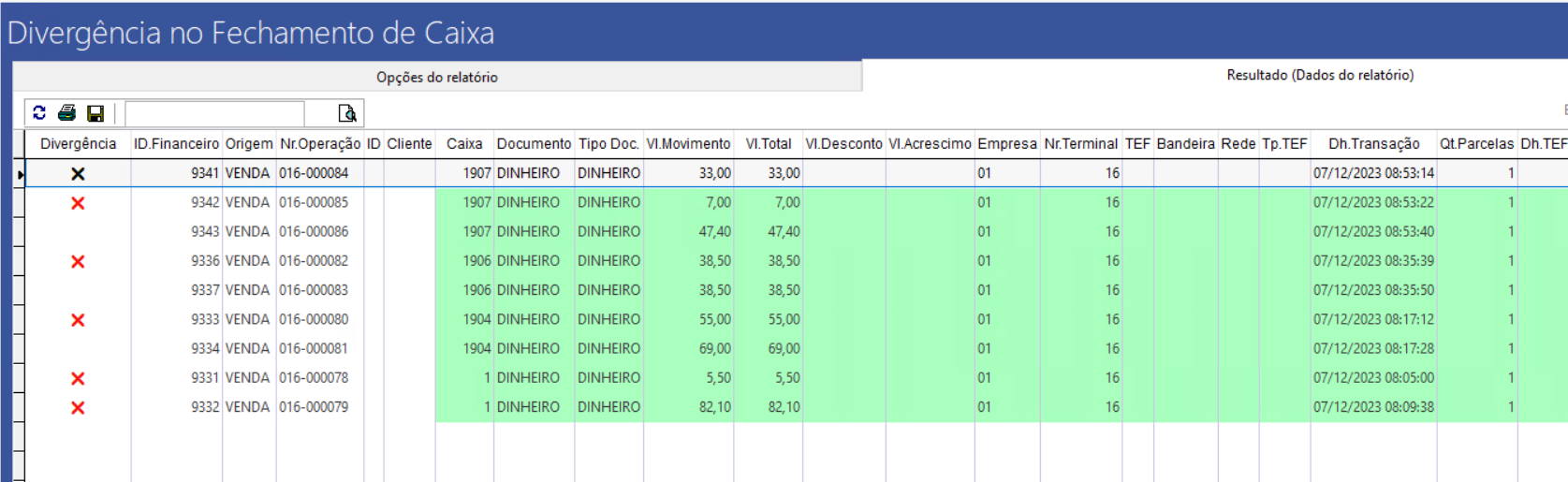The width and height of the screenshot is (1568, 482).
Task: Click the Vl.Movimento column header
Action: [x=688, y=144]
